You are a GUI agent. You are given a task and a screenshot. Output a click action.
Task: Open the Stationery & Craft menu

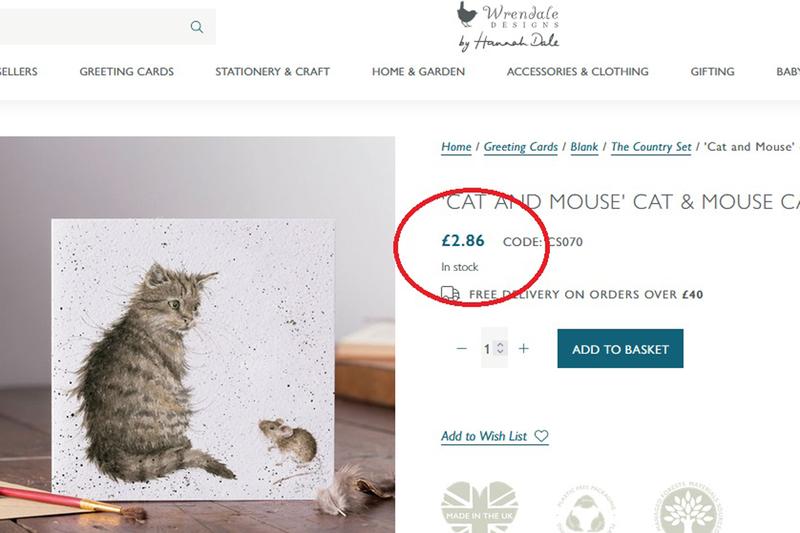(x=272, y=72)
